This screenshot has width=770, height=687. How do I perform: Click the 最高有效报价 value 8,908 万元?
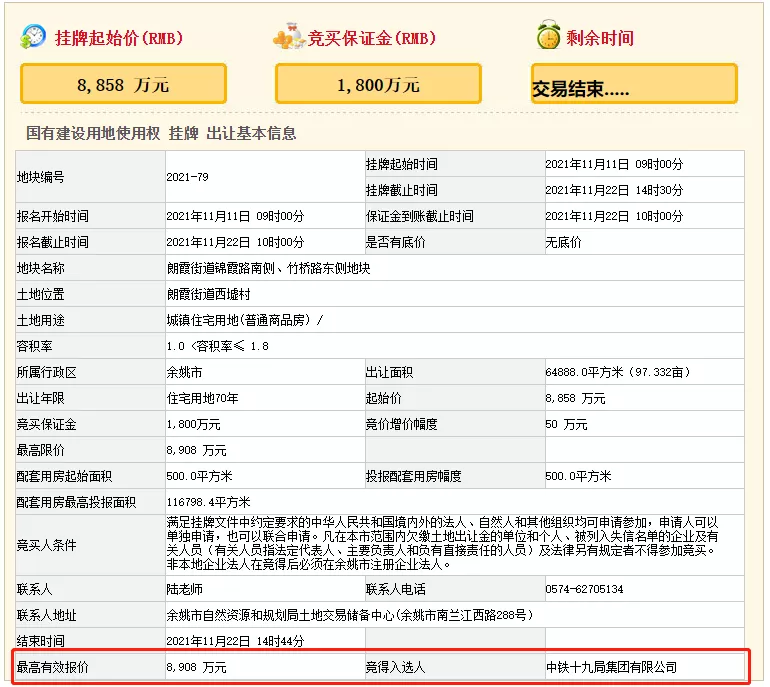pyautogui.click(x=196, y=667)
